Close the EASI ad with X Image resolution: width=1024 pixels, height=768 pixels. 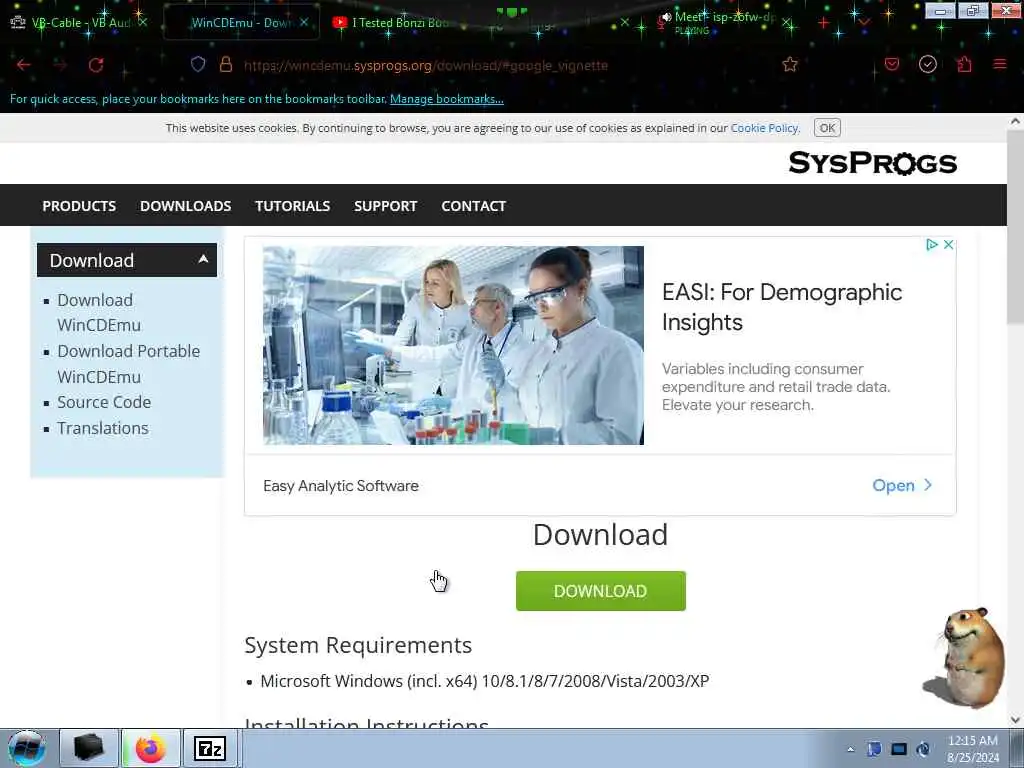[948, 244]
